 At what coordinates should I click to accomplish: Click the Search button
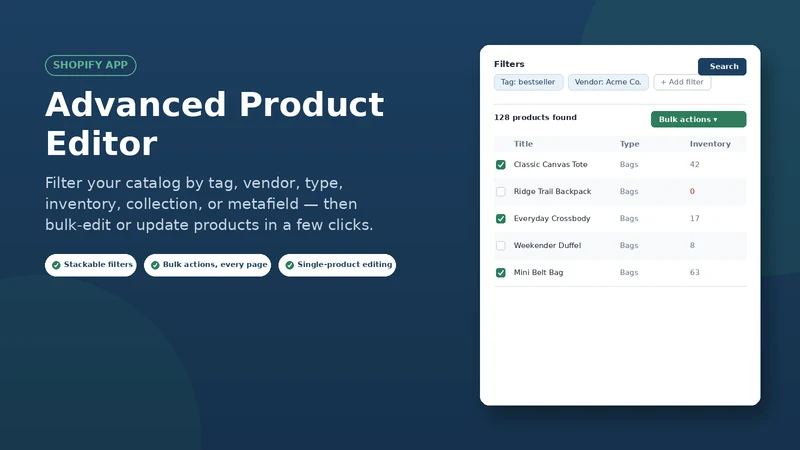[x=722, y=66]
